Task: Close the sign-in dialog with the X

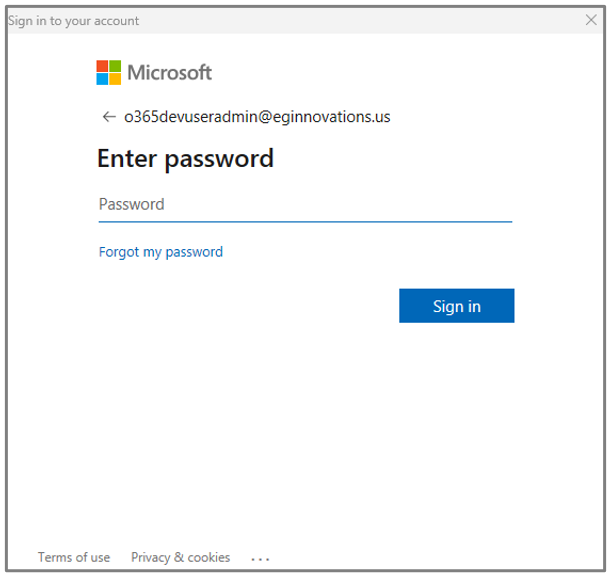Action: click(x=591, y=20)
